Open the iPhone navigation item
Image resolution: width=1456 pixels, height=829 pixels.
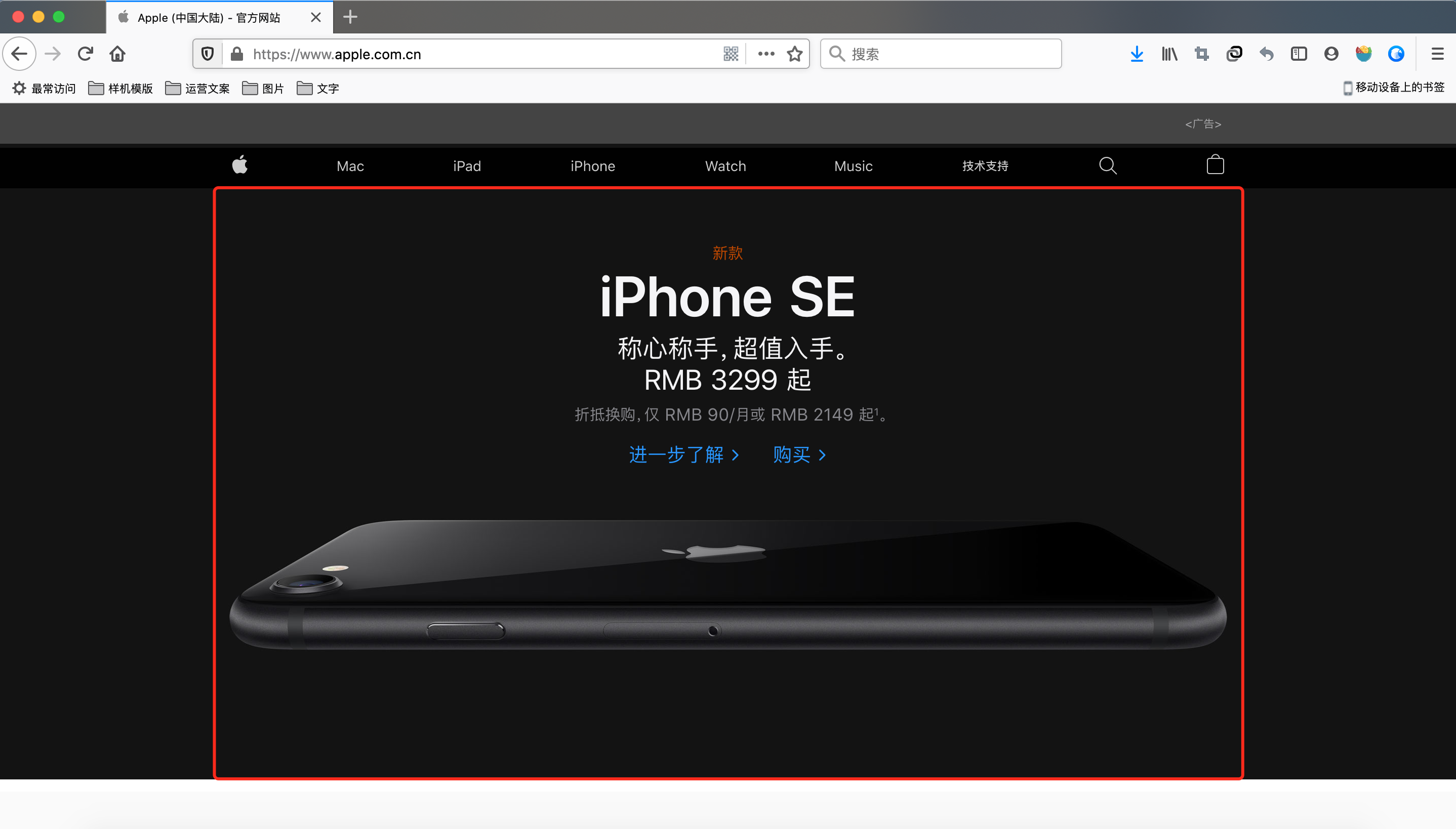592,166
